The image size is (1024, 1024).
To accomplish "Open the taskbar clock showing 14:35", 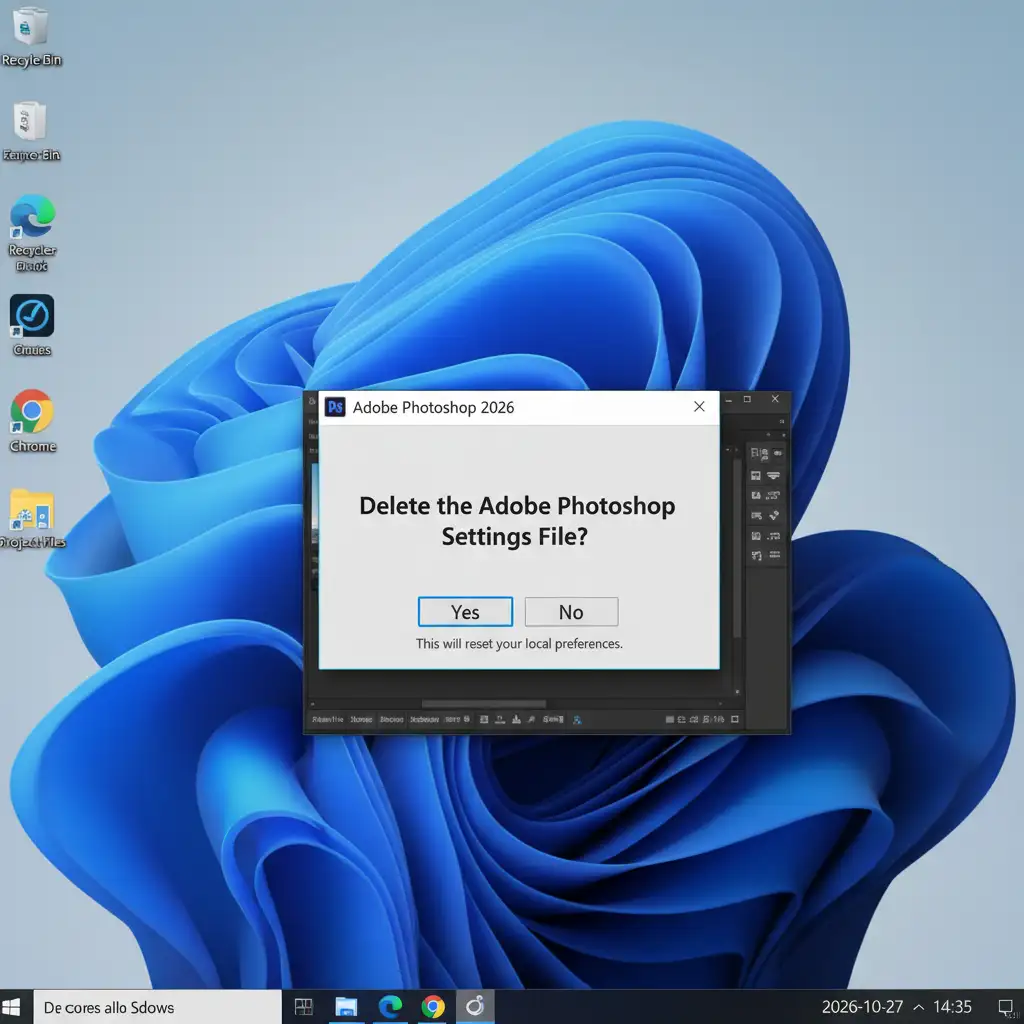I will pos(952,1007).
